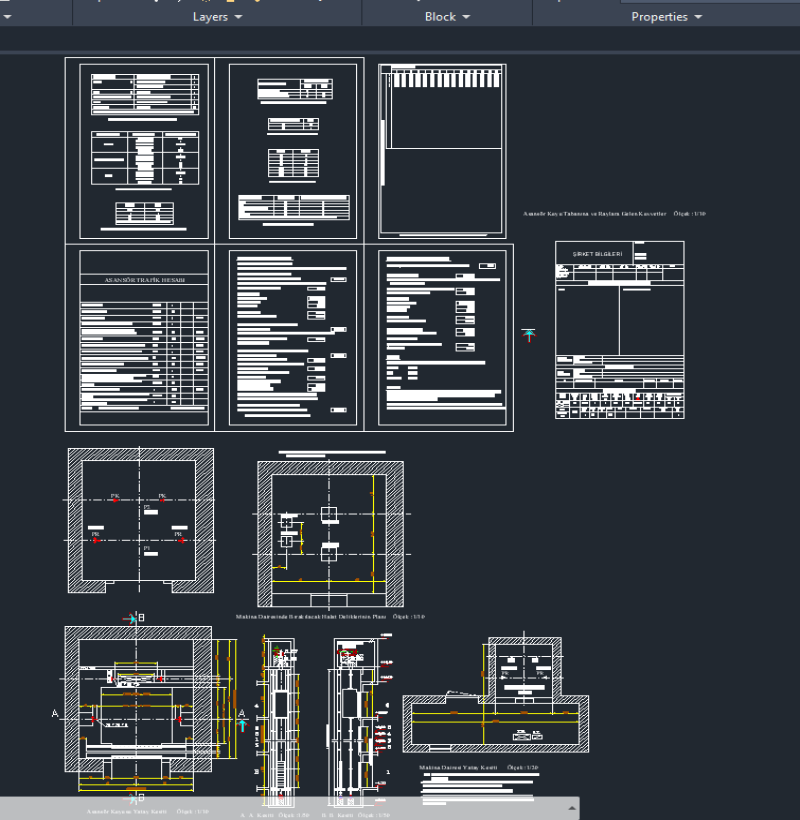Select the top section marker B above shaft plan
Image resolution: width=800 pixels, height=820 pixels.
coord(136,619)
